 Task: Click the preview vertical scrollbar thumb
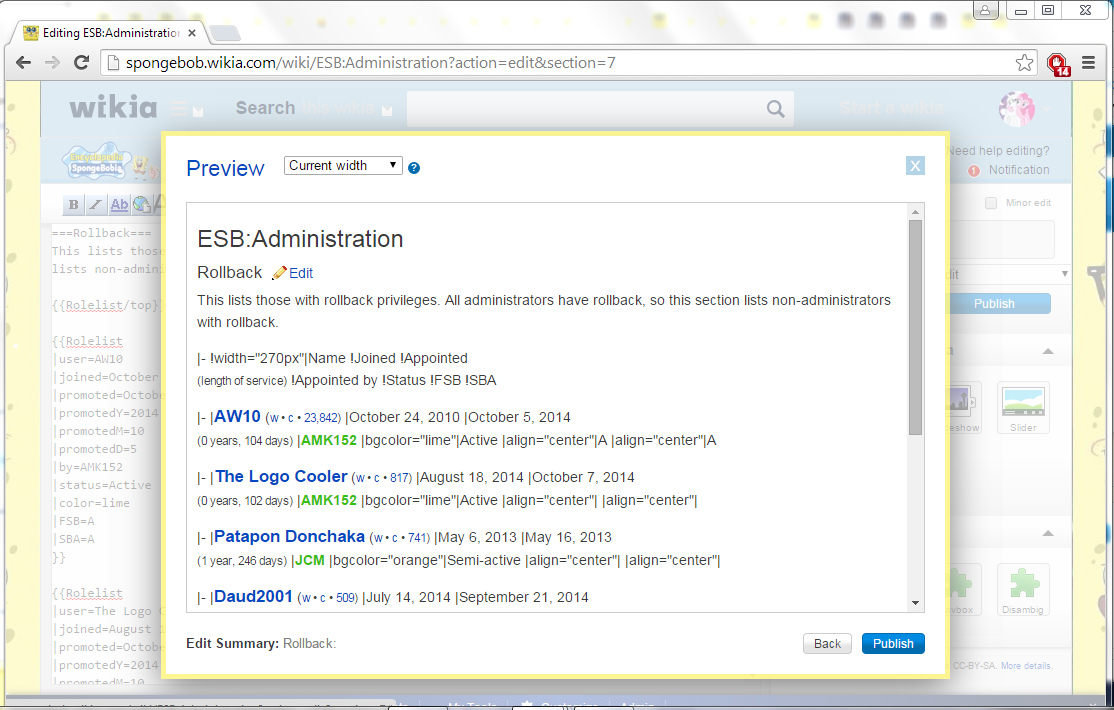915,327
